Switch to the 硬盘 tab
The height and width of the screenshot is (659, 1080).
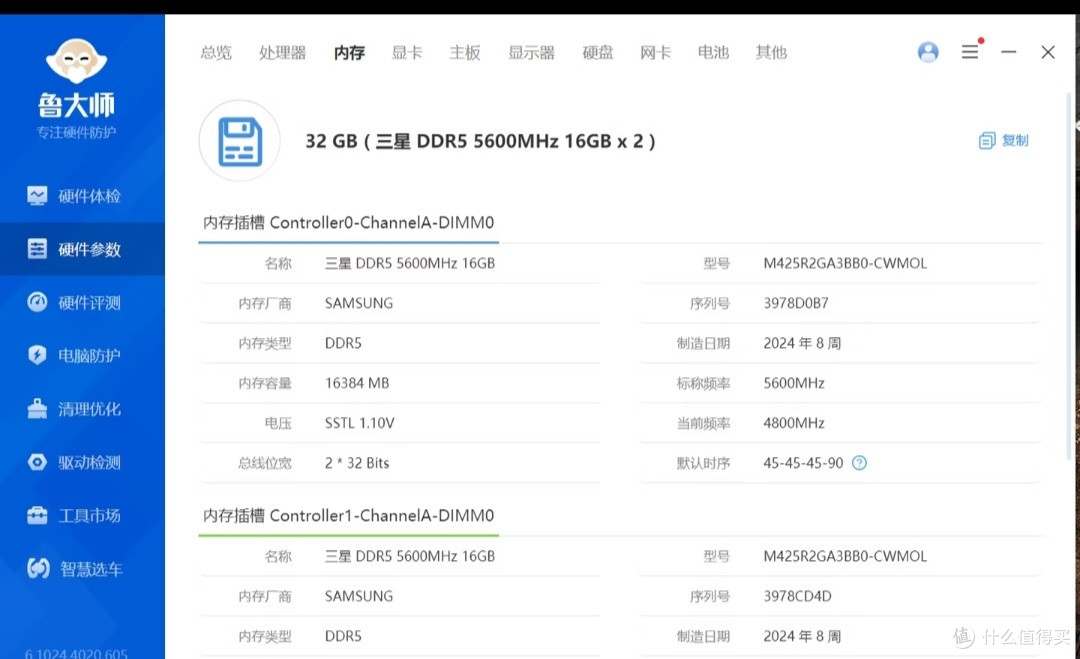598,52
